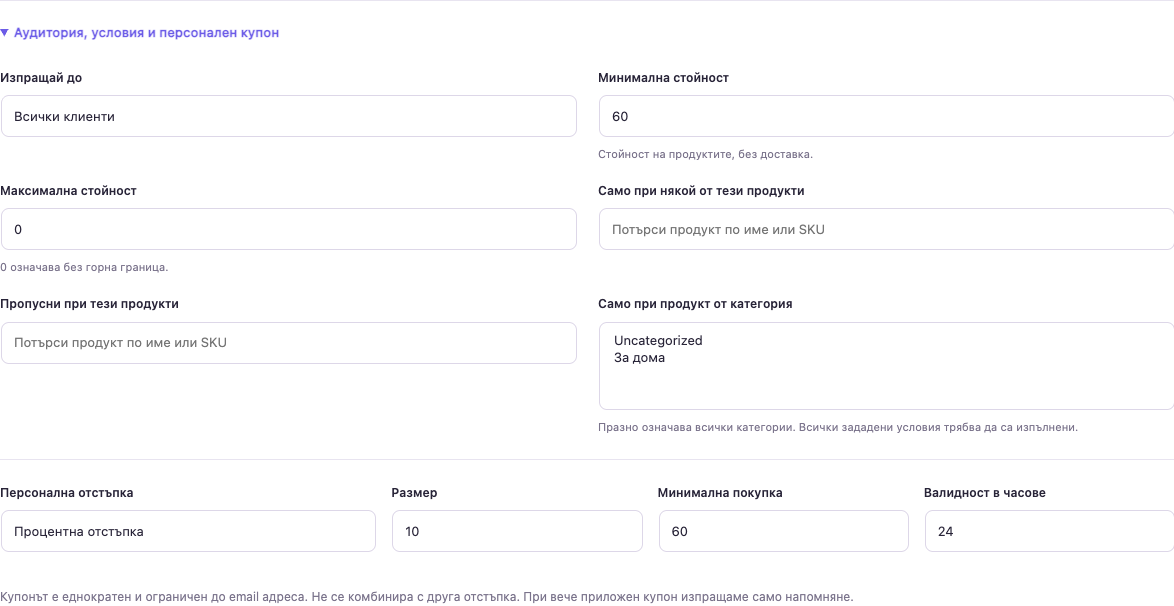The width and height of the screenshot is (1174, 606).
Task: Click the 'Валидност в часове' label
Action: (985, 493)
